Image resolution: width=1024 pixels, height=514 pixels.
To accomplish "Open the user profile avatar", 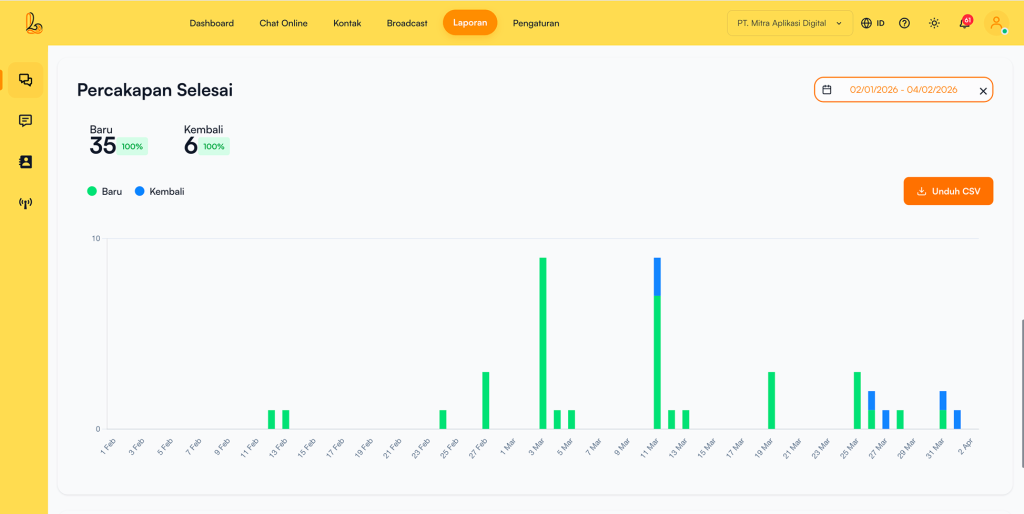I will point(996,23).
